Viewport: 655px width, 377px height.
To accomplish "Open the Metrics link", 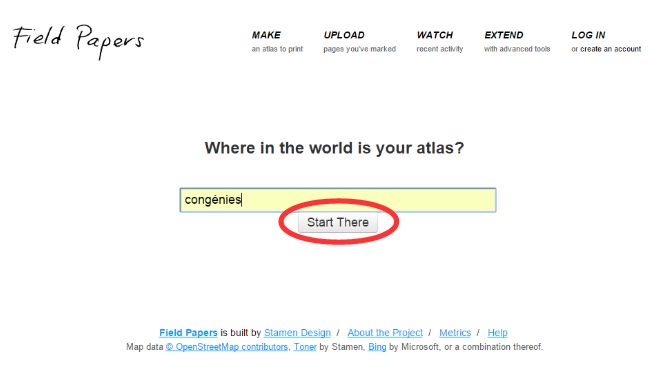I will coord(455,333).
